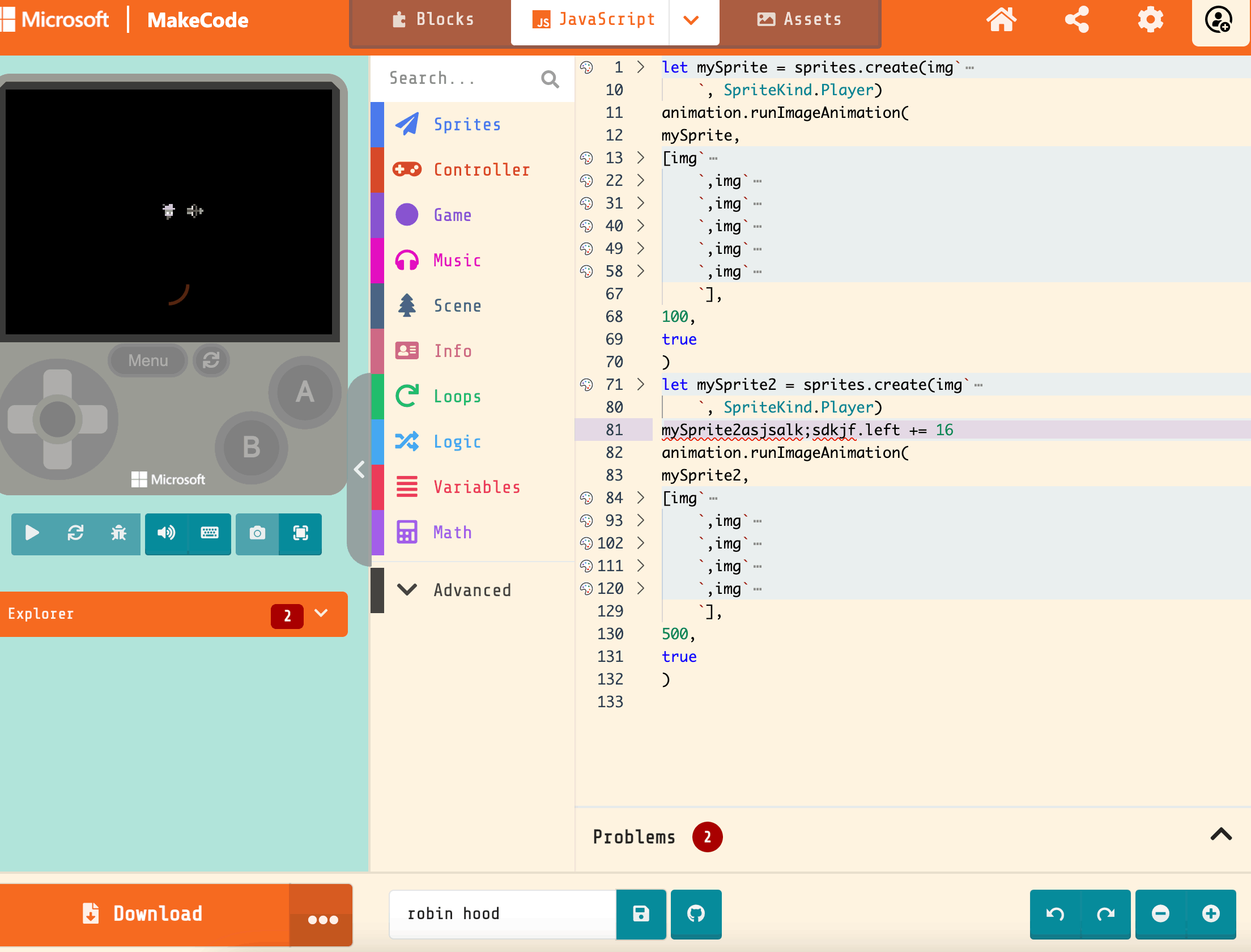The width and height of the screenshot is (1251, 952).
Task: Switch to the Assets tab
Action: pyautogui.click(x=799, y=20)
